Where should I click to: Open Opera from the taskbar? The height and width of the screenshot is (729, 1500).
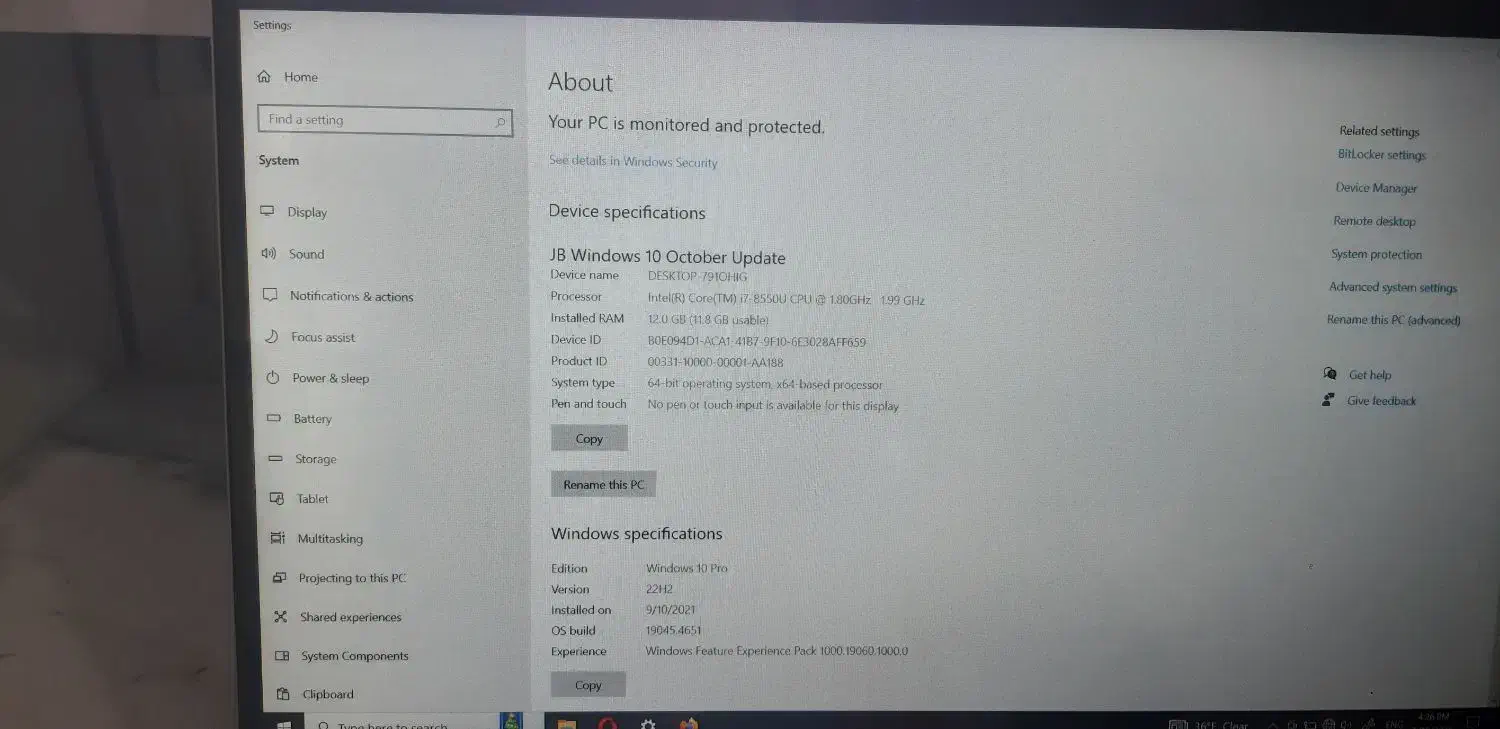coord(608,724)
